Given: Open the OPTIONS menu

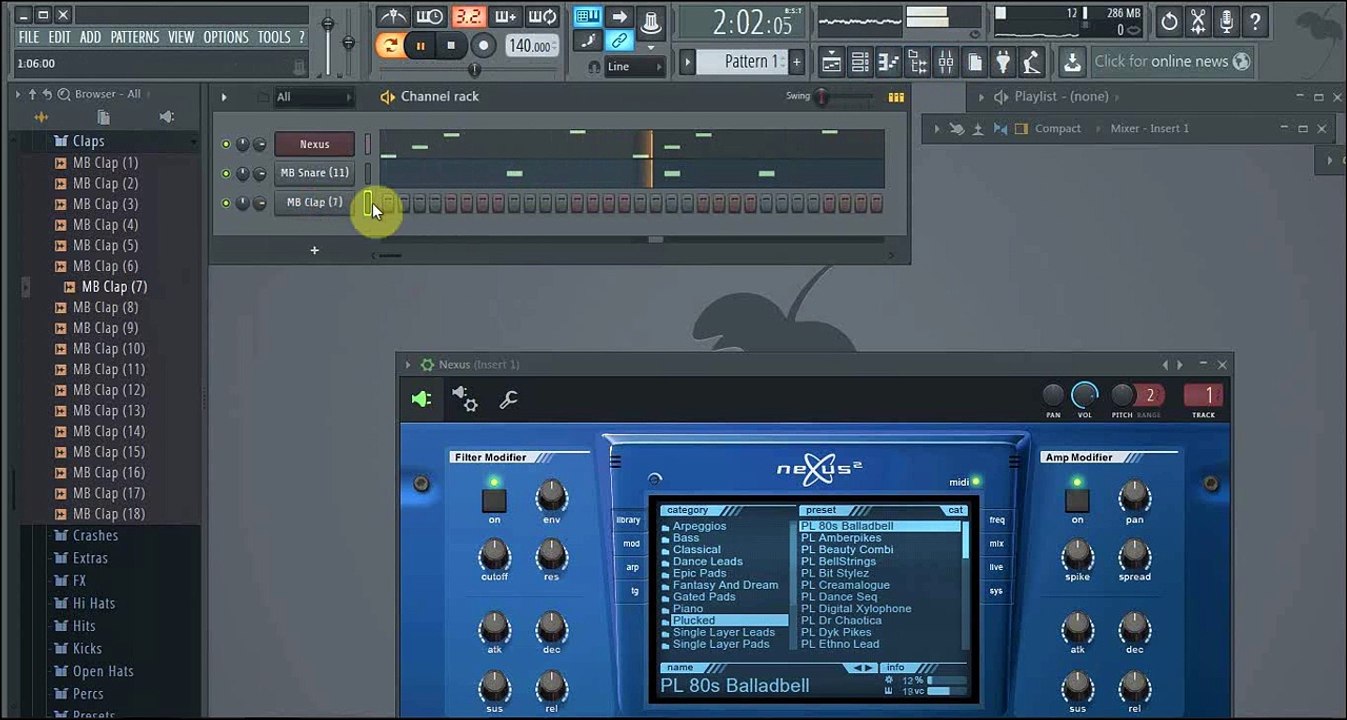Looking at the screenshot, I should pyautogui.click(x=226, y=37).
